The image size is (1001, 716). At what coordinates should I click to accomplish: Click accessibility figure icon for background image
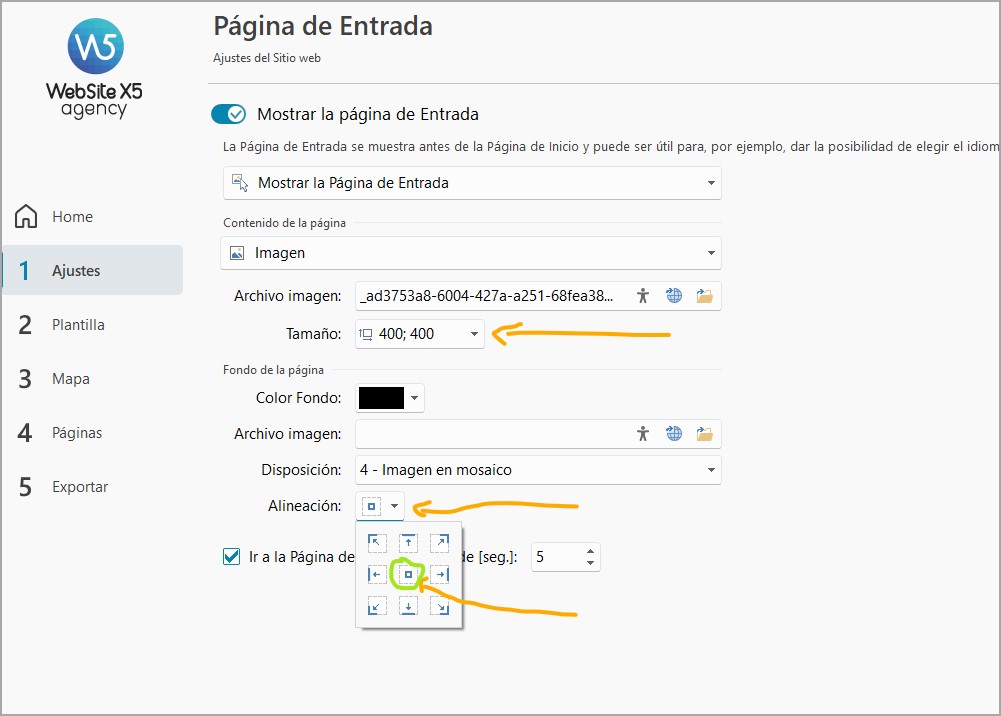pyautogui.click(x=643, y=433)
